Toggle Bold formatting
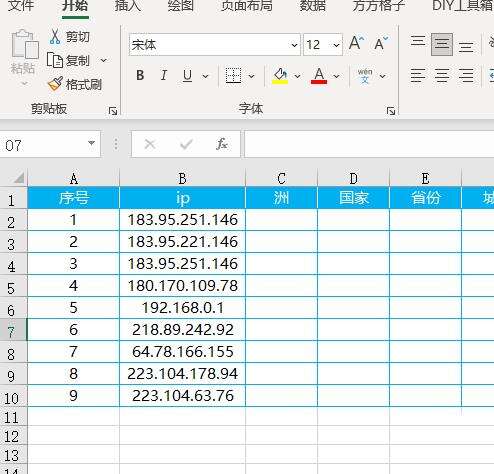The width and height of the screenshot is (494, 474). click(x=140, y=76)
